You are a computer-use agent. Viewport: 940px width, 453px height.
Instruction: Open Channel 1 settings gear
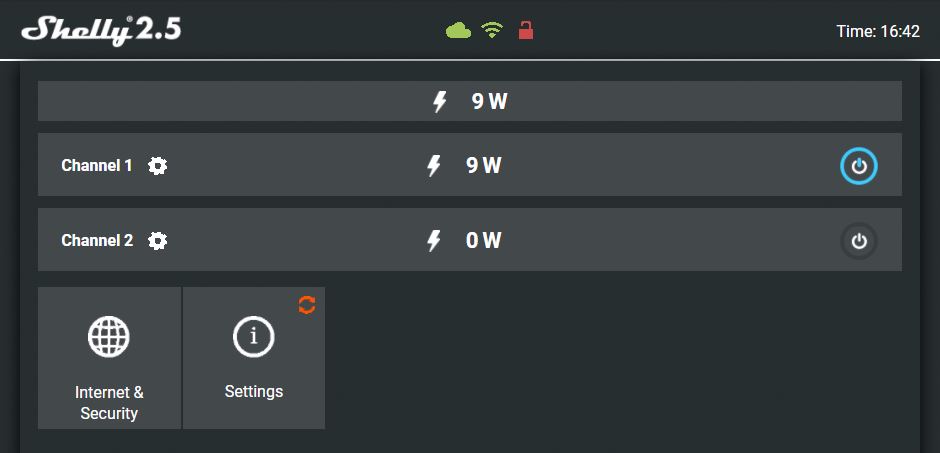click(x=158, y=165)
